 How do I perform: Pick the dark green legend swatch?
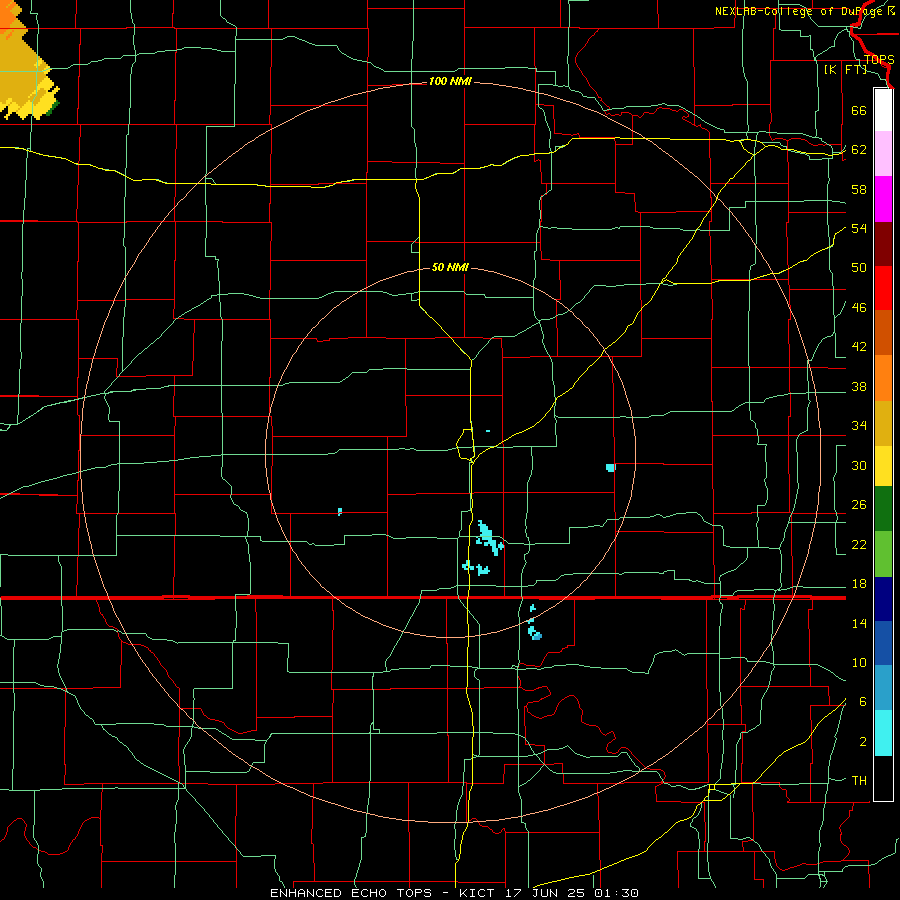pos(883,509)
